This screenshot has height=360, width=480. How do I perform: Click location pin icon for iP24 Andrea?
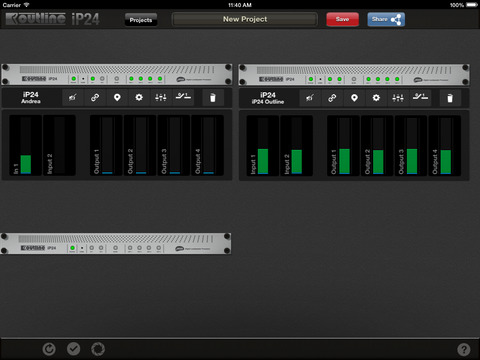[117, 98]
